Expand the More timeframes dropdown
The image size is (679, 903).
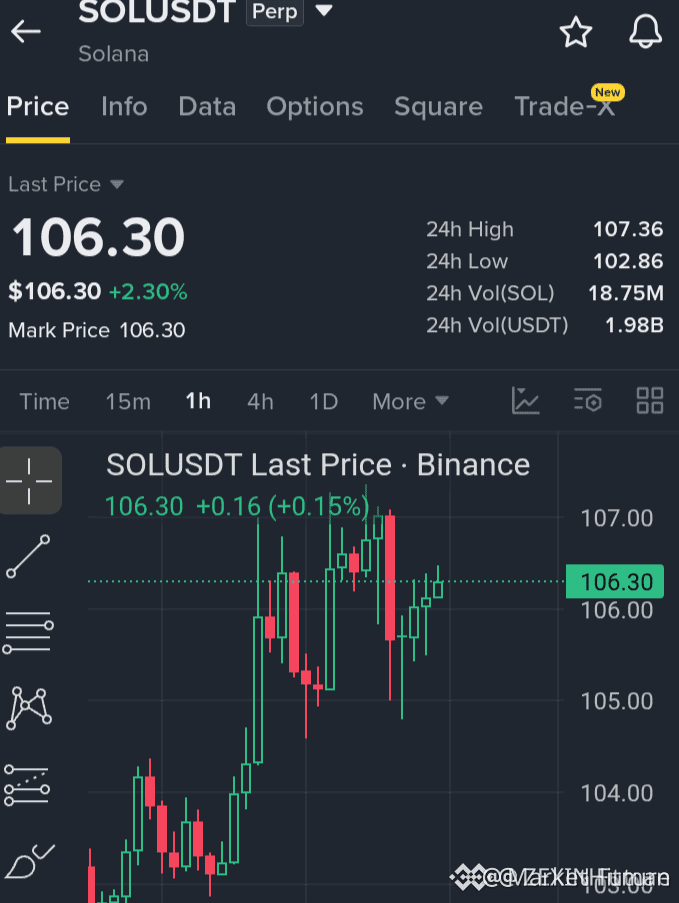(x=411, y=401)
